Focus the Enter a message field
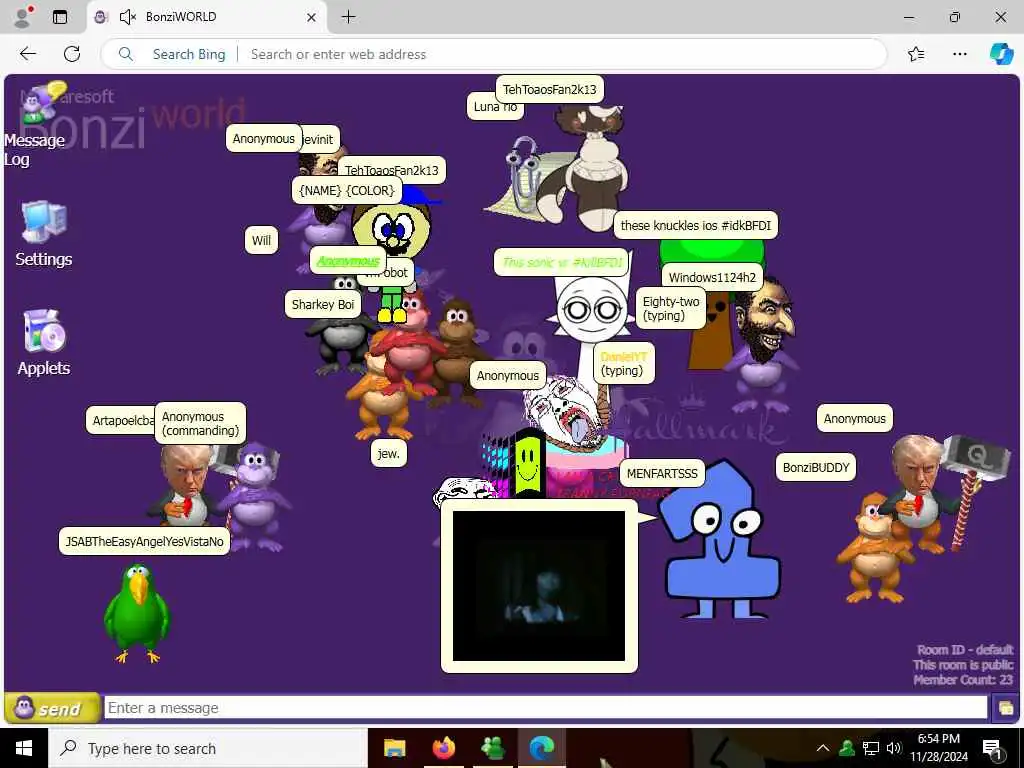The width and height of the screenshot is (1024, 768). point(545,707)
